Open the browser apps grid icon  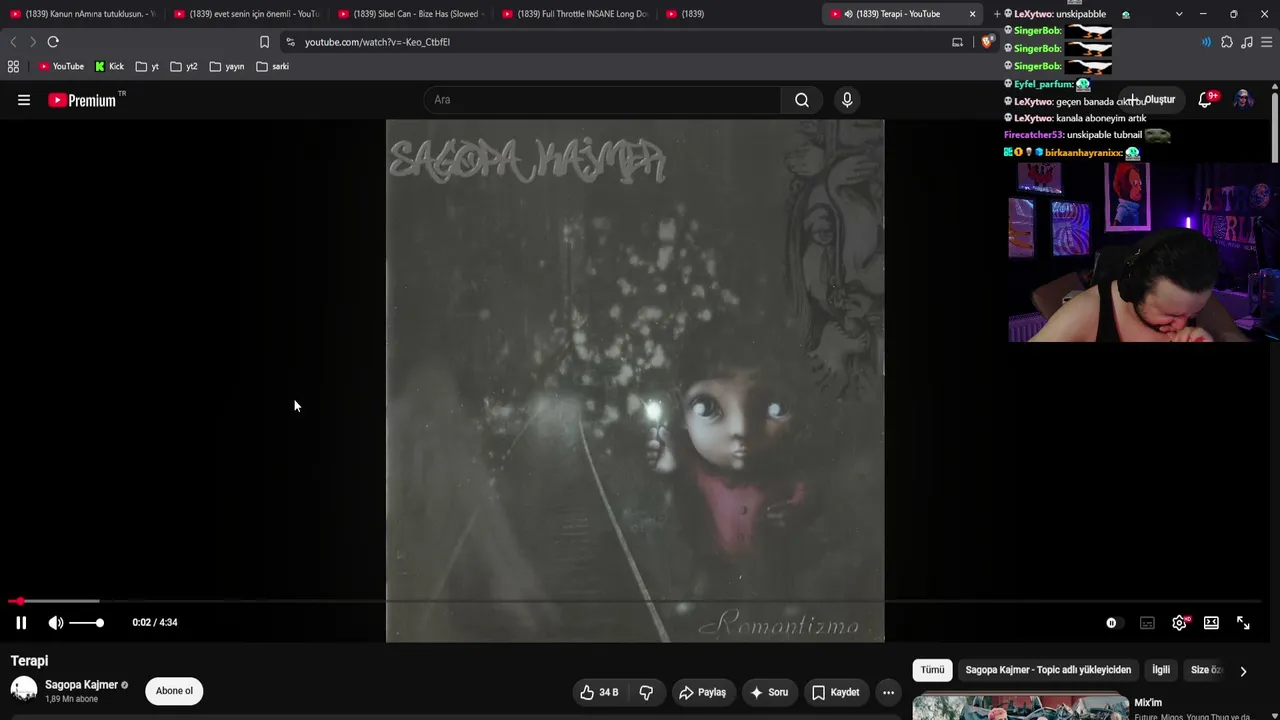point(13,67)
